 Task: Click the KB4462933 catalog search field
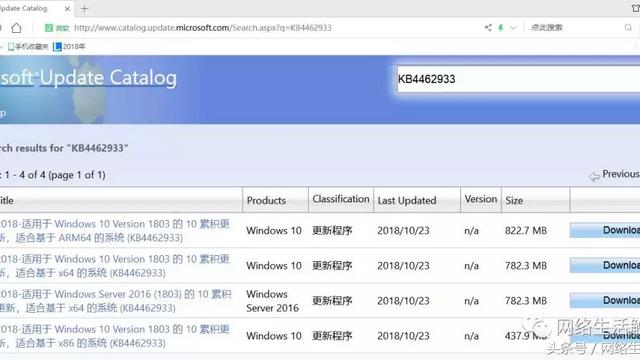[x=518, y=79]
